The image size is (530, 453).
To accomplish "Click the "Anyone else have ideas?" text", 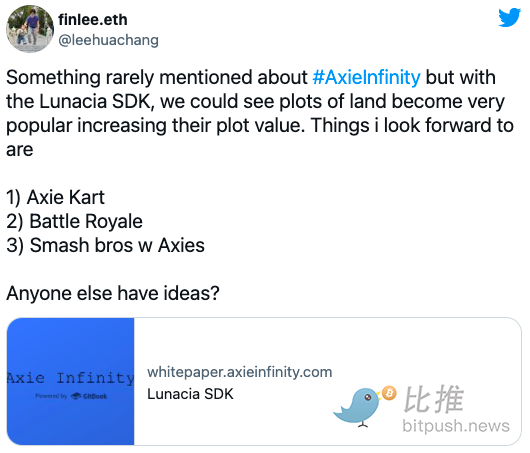I will tap(113, 293).
